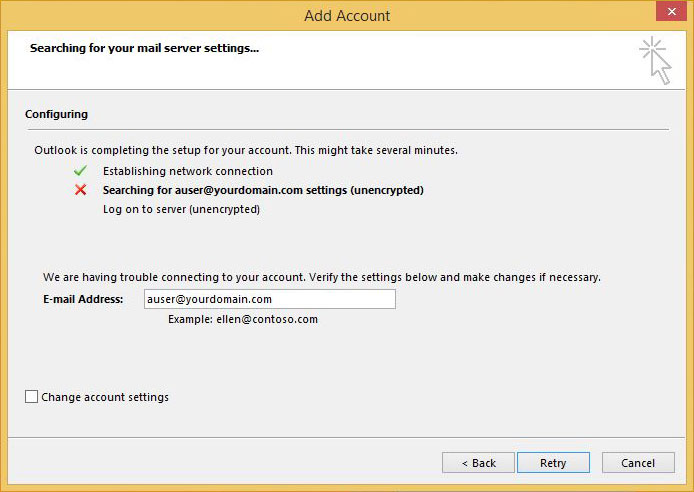Screen dimensions: 694x492
Task: Click the Log on to server (unencrypted) step
Action: point(181,209)
